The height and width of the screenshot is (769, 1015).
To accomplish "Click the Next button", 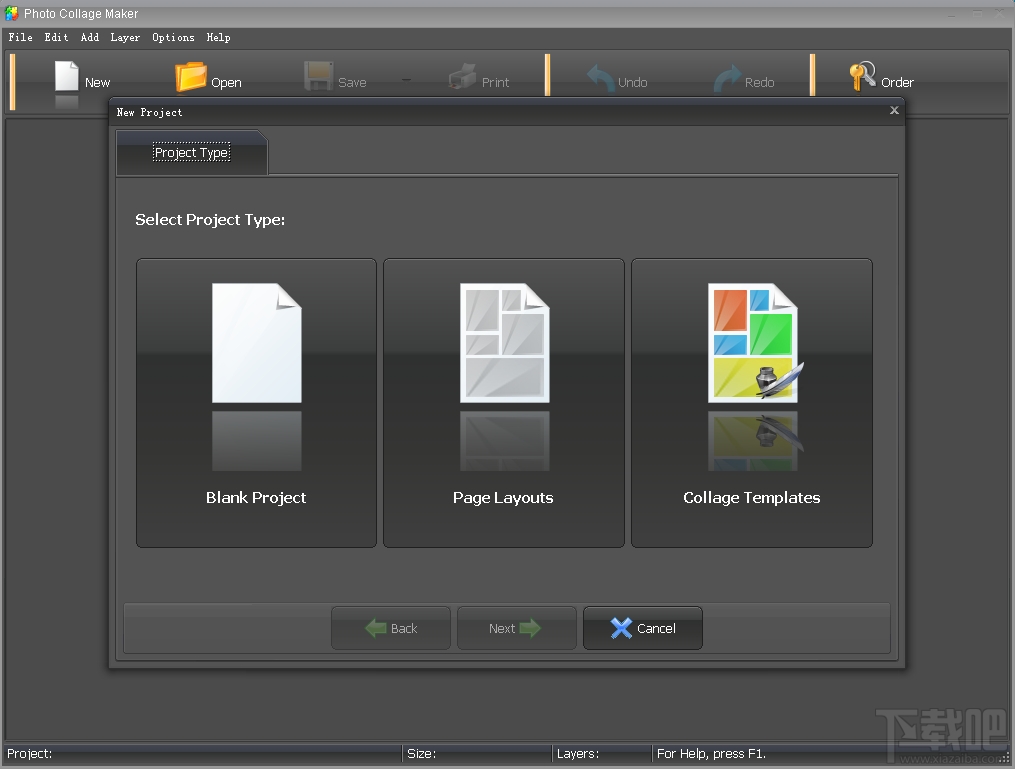I will (x=516, y=628).
